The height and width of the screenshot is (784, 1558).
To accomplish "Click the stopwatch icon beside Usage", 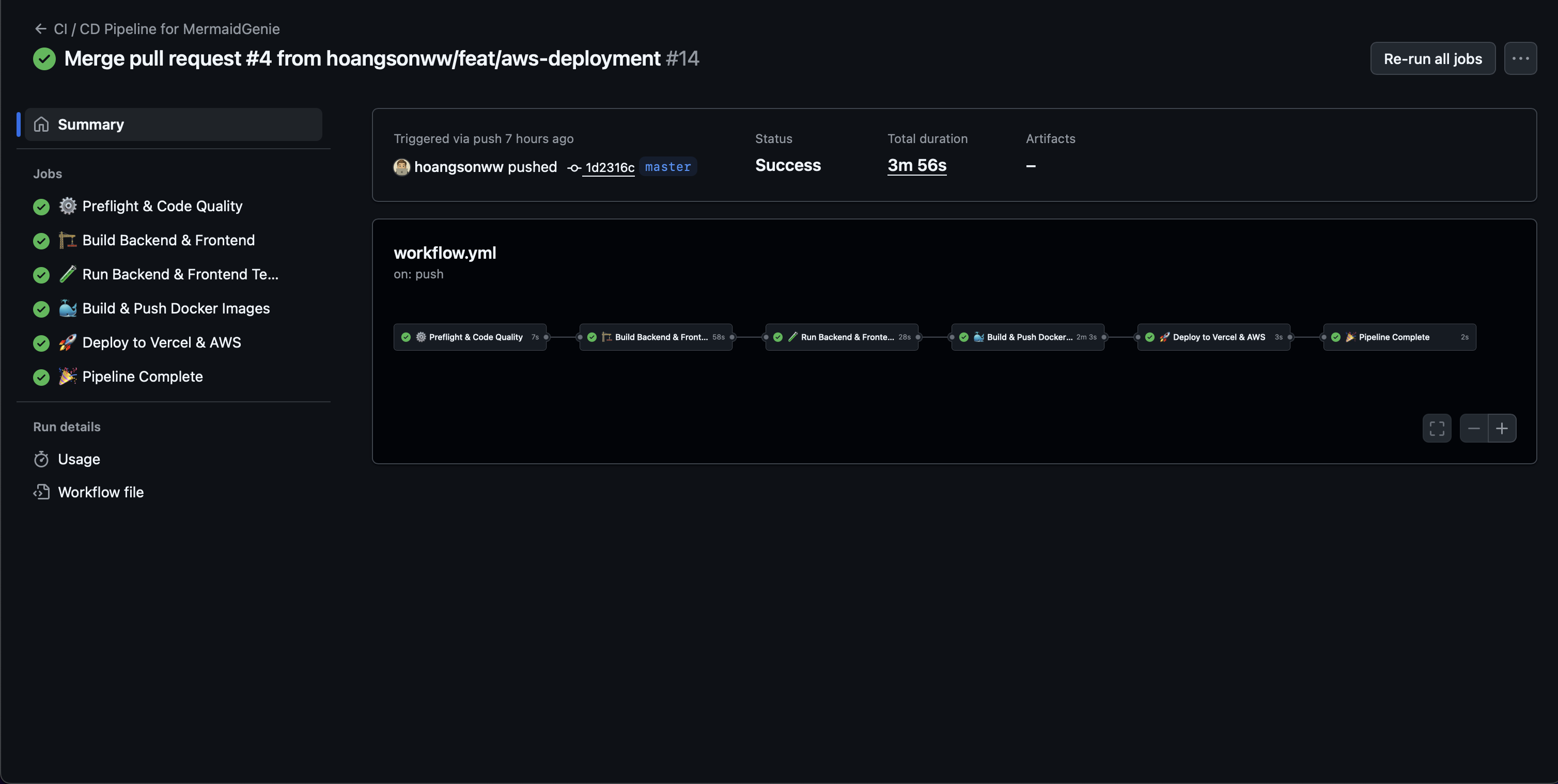I will tap(41, 459).
